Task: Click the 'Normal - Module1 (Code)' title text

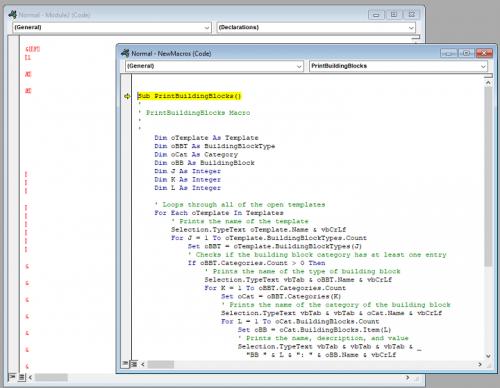Action: pos(54,15)
